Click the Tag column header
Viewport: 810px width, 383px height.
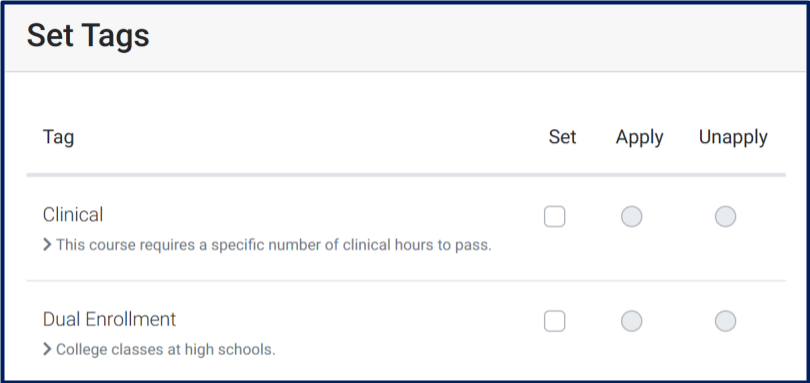point(58,137)
